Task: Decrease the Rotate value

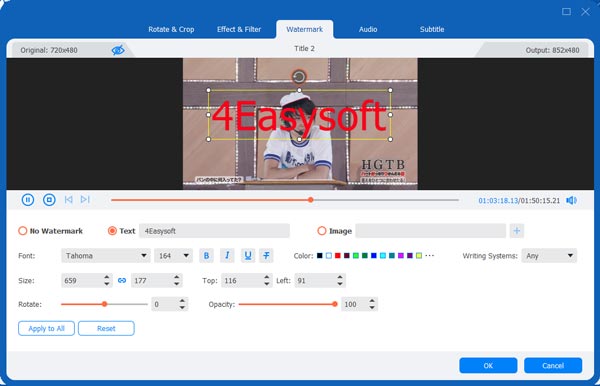Action: tap(182, 308)
